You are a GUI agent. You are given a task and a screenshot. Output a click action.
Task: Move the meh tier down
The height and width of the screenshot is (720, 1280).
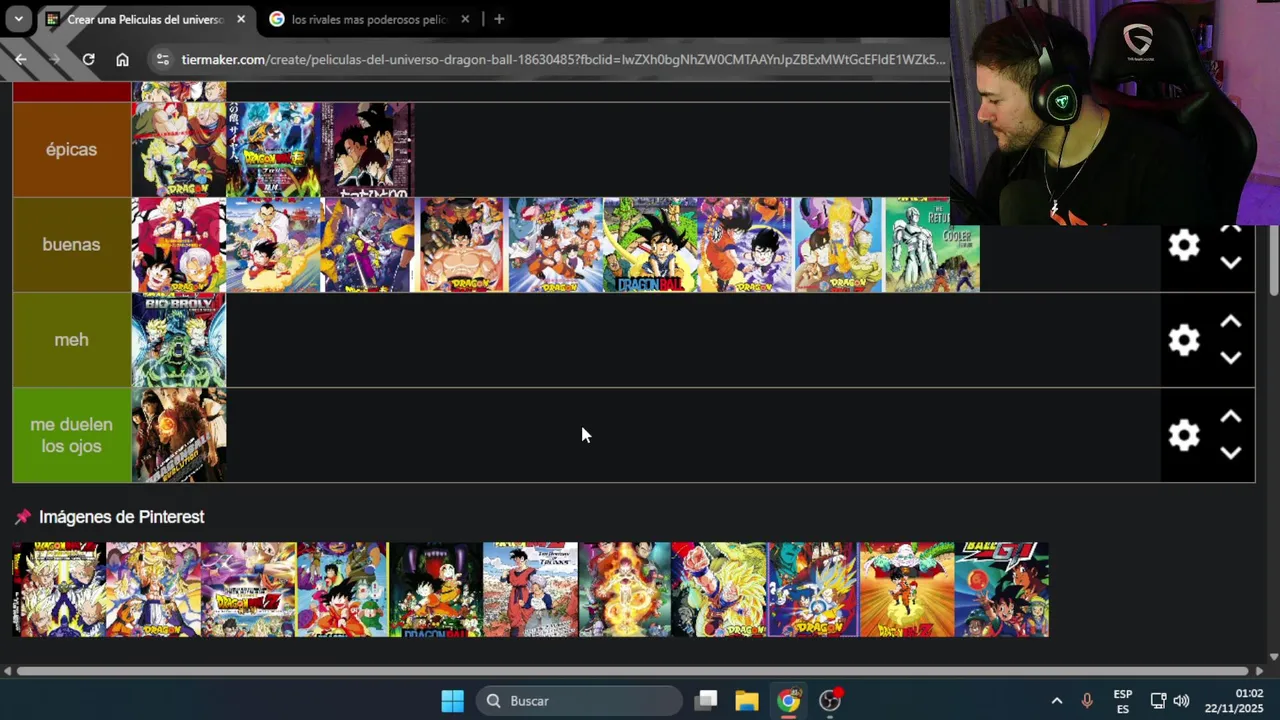pos(1231,357)
